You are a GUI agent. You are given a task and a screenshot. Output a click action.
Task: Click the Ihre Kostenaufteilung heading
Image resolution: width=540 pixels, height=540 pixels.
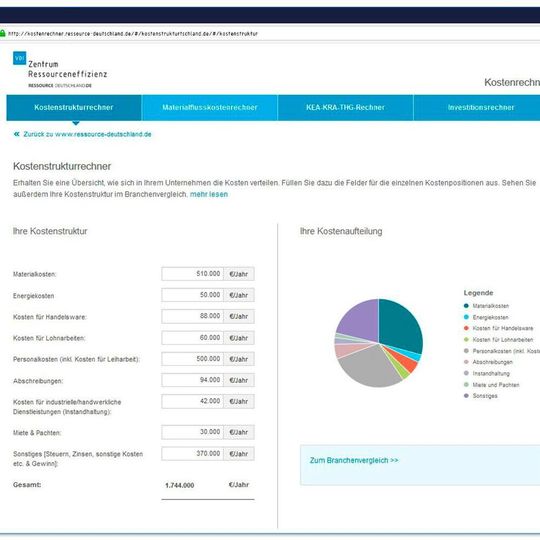click(x=341, y=231)
